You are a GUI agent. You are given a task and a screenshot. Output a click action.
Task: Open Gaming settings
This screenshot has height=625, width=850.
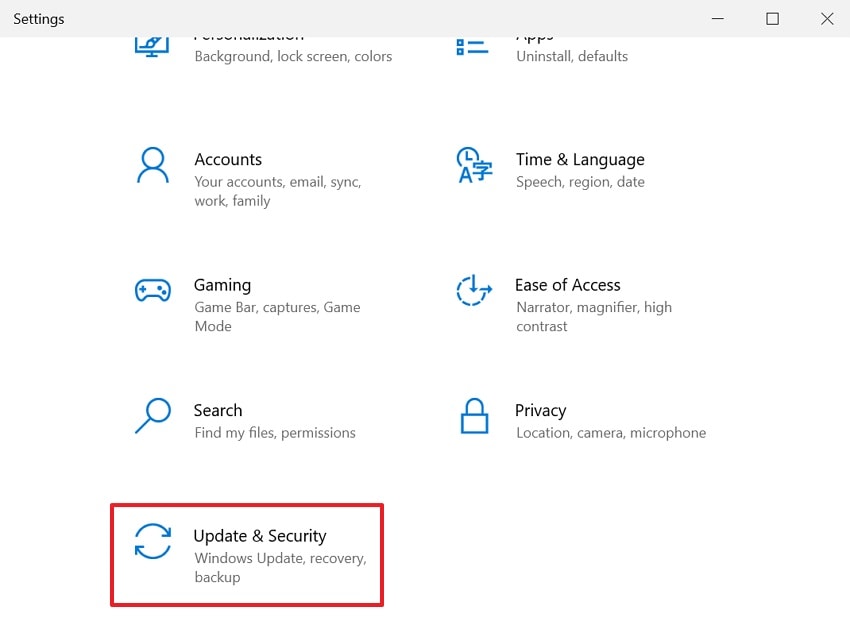[x=222, y=285]
